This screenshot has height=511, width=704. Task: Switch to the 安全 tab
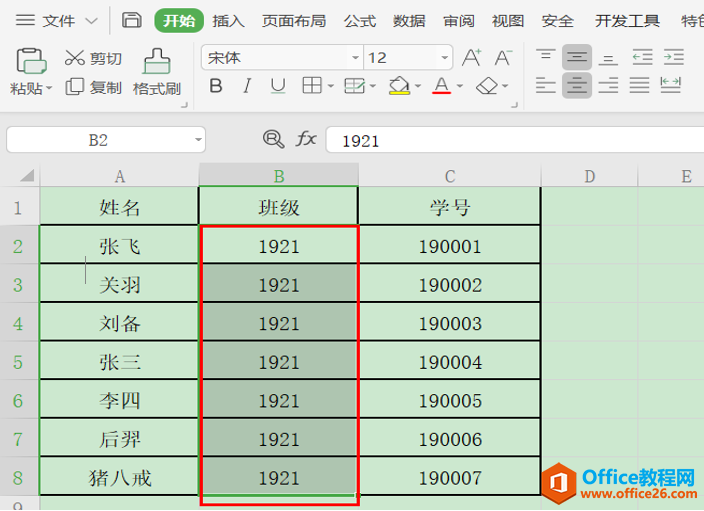[x=557, y=21]
